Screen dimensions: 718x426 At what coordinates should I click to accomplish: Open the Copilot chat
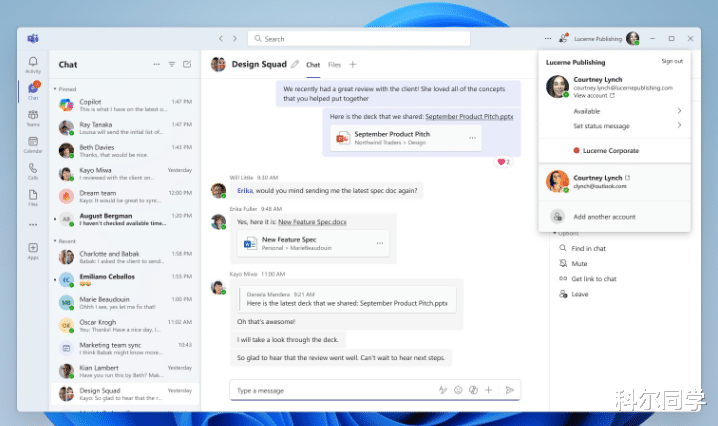tap(125, 105)
